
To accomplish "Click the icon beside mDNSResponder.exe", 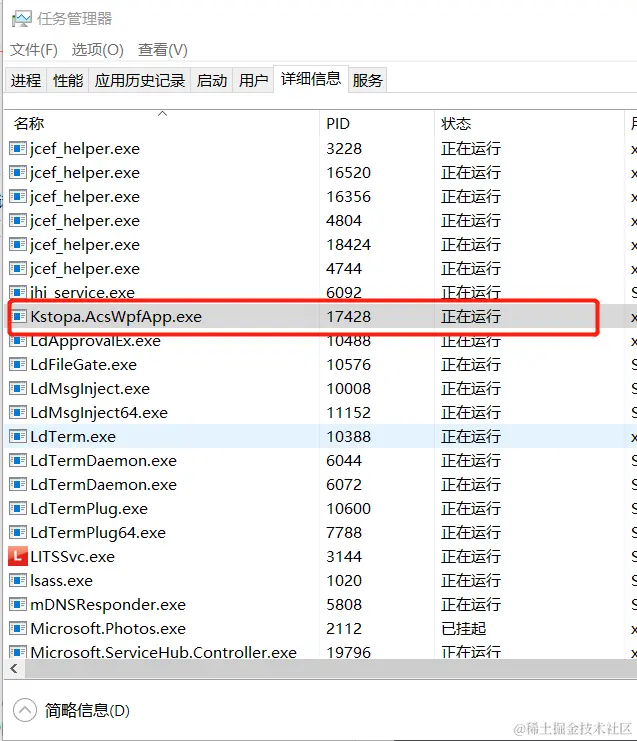I will click(x=18, y=604).
